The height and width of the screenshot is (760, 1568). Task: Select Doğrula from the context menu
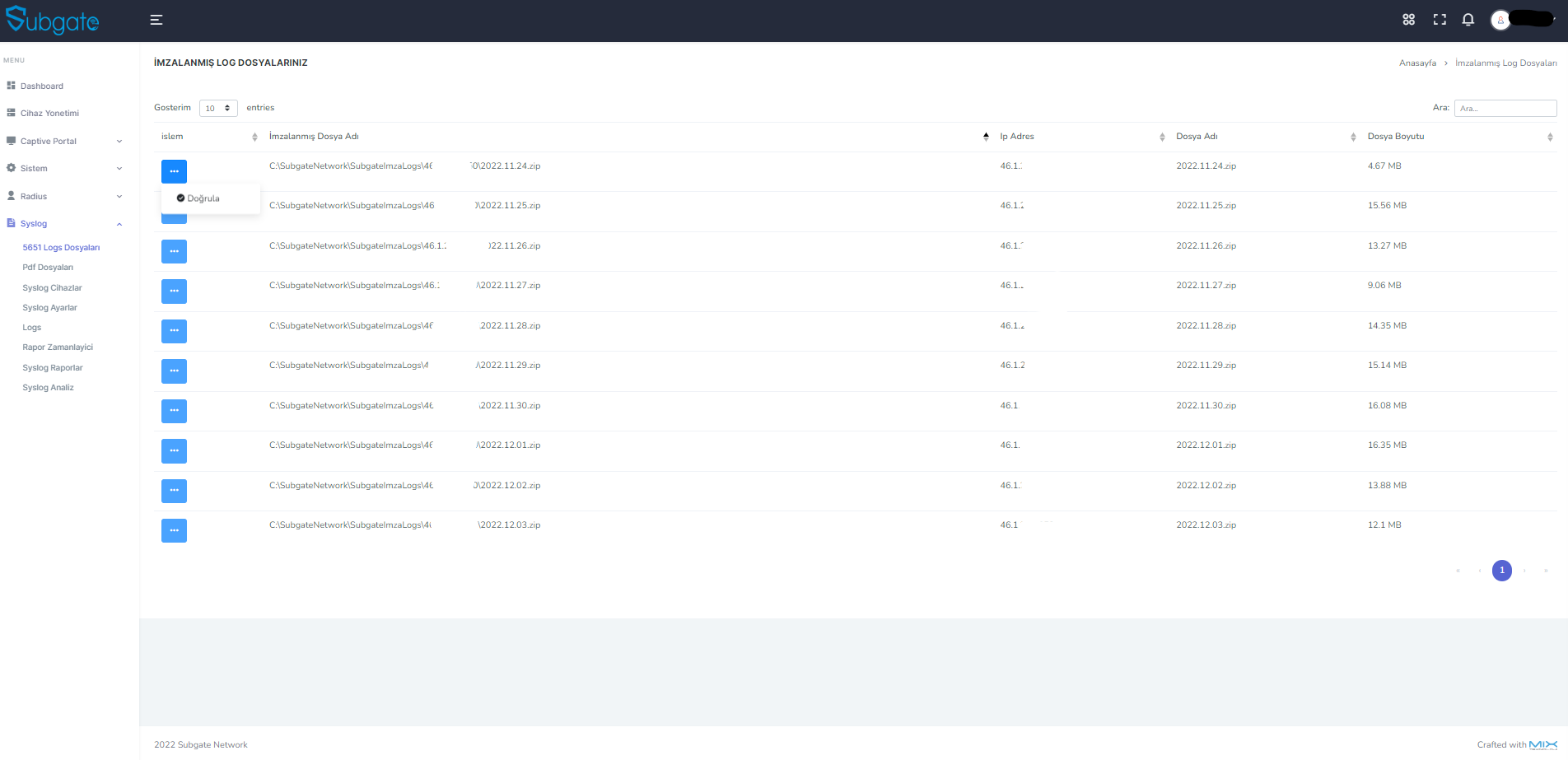203,198
